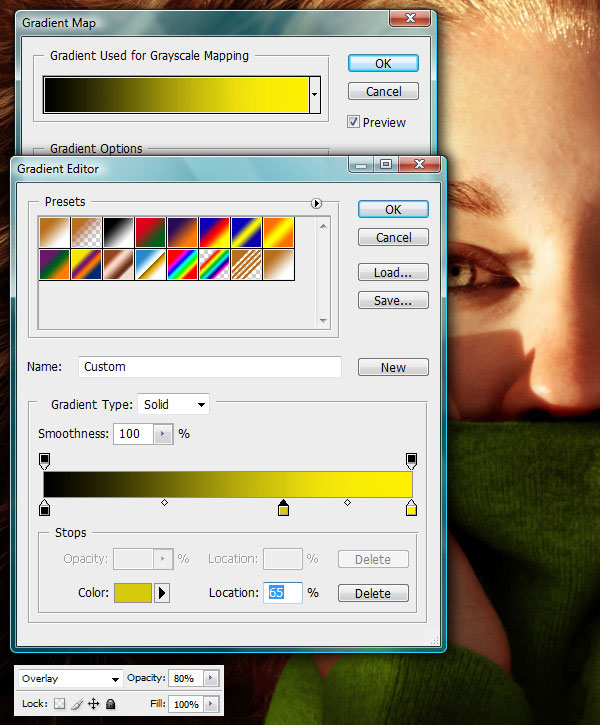Click the enabled Delete button for the color stop
Image resolution: width=600 pixels, height=725 pixels.
[373, 593]
